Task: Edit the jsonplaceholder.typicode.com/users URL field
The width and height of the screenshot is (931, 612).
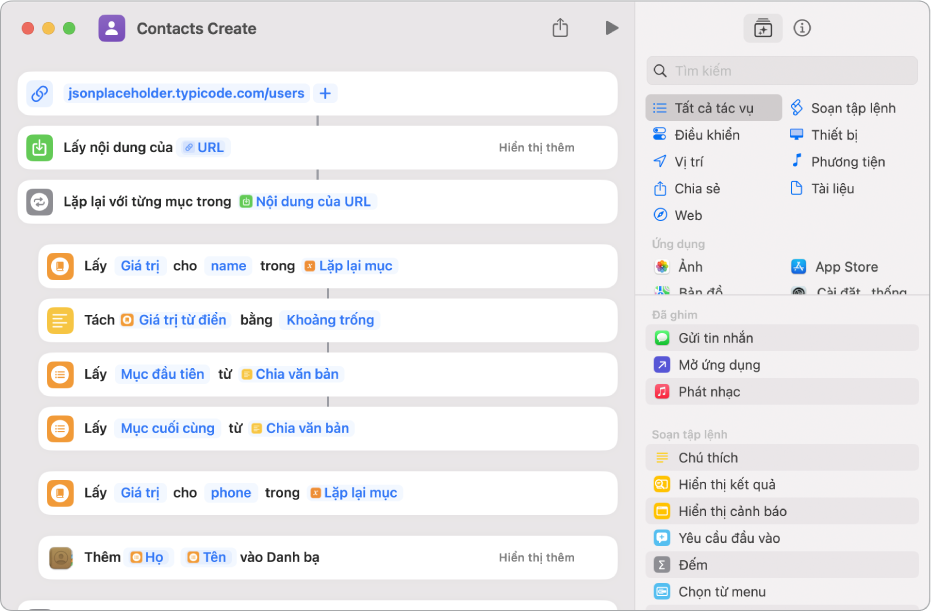Action: (186, 93)
